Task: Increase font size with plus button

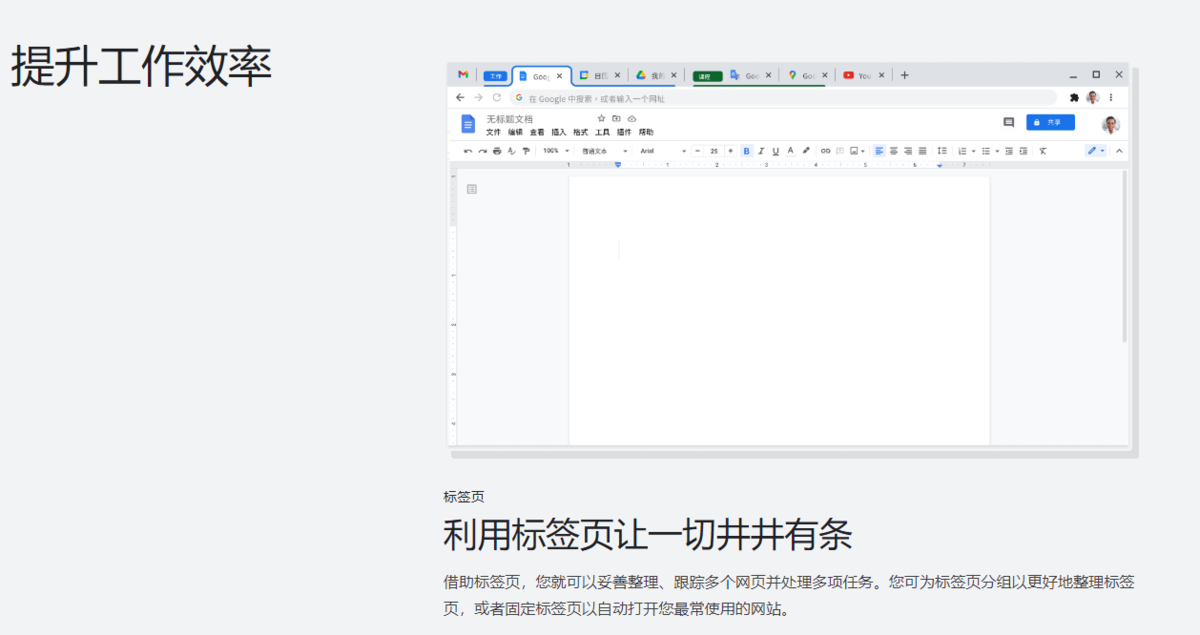Action: click(731, 151)
